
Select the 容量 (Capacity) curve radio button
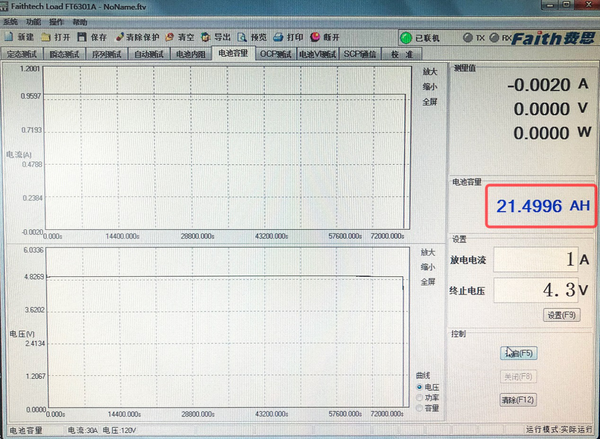click(x=420, y=408)
